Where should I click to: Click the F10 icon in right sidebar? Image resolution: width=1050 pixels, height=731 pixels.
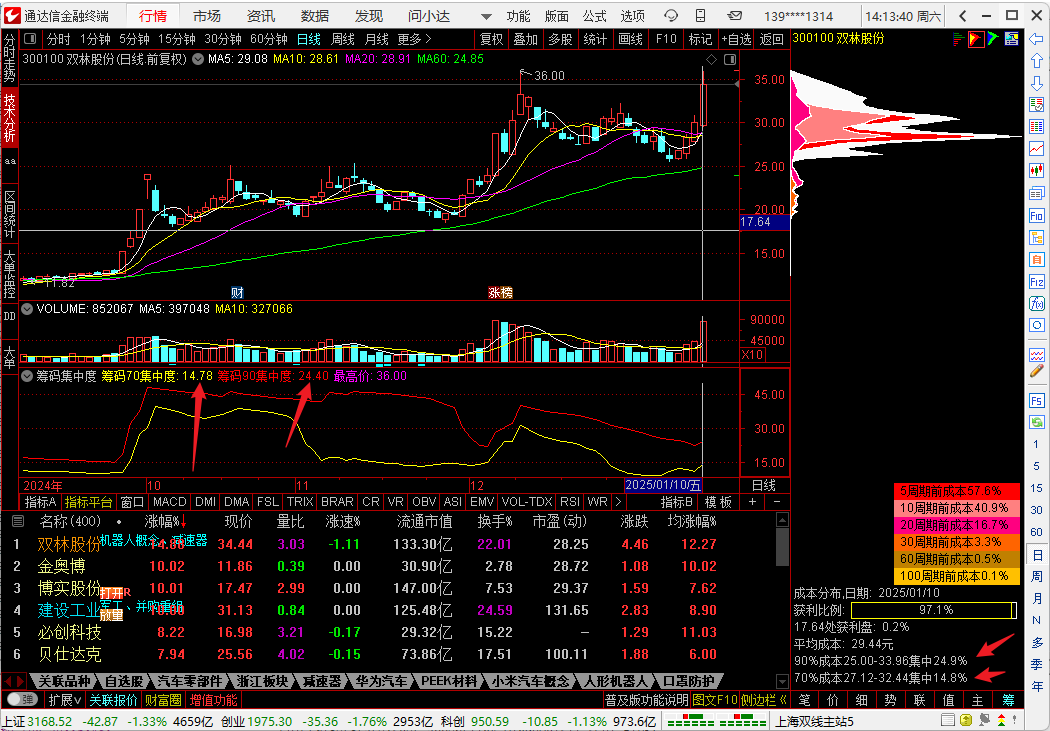tap(1037, 216)
